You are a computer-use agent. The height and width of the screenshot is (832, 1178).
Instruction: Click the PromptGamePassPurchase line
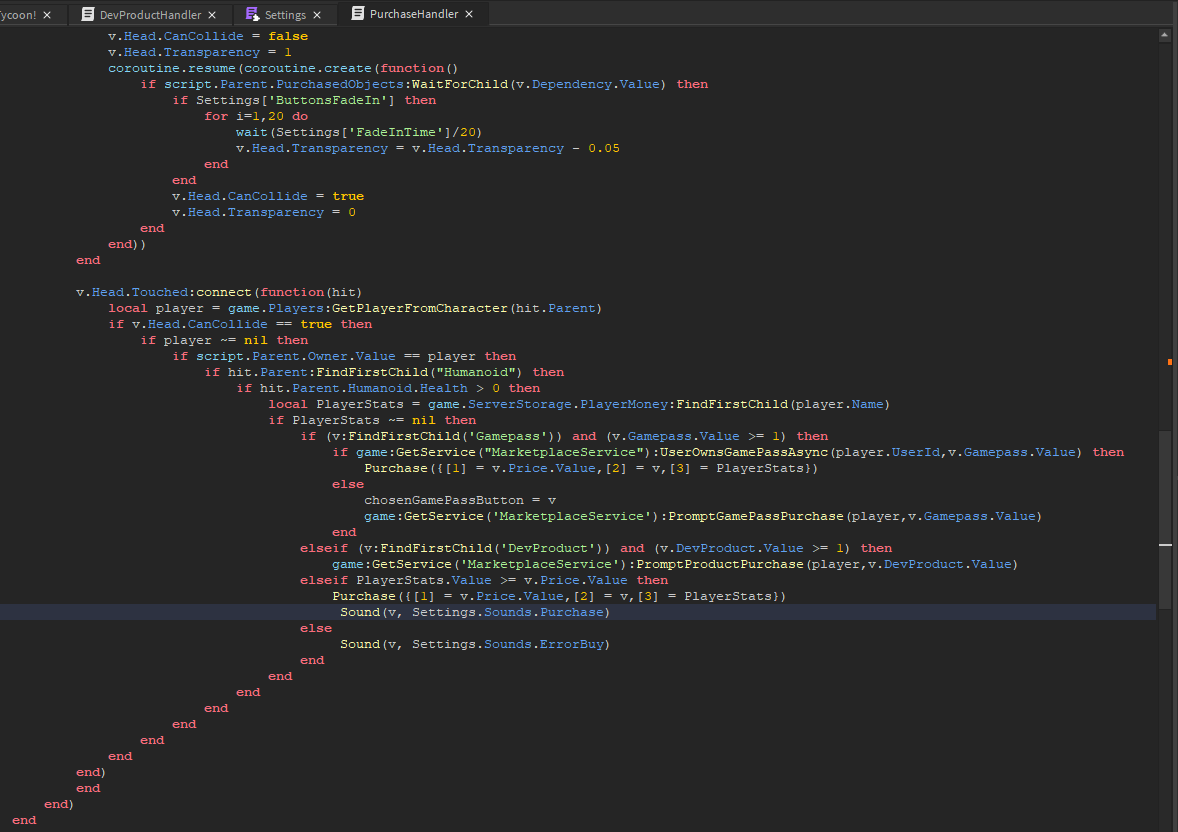(703, 516)
